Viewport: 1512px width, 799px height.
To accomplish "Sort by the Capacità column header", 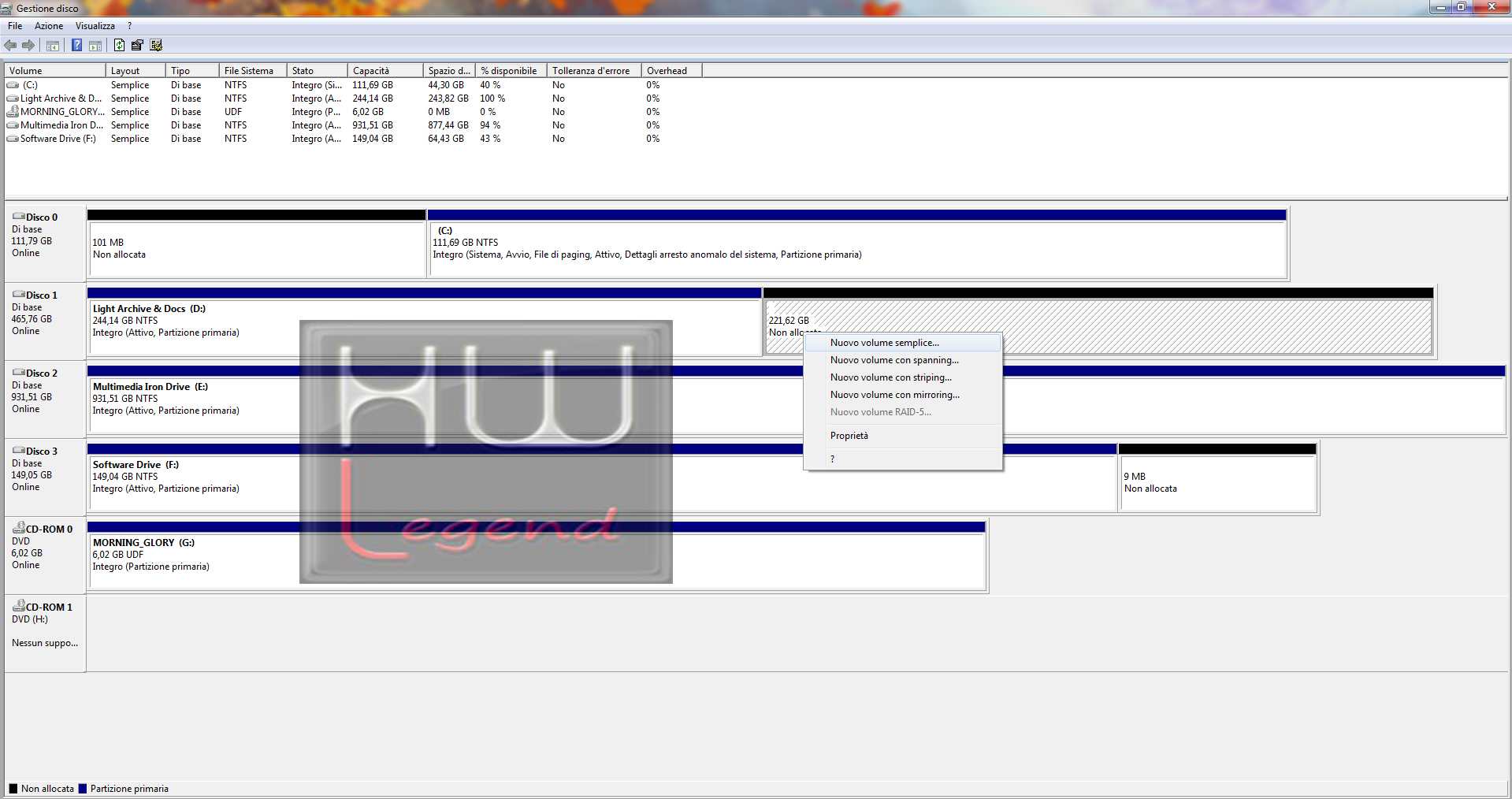I will 385,71.
